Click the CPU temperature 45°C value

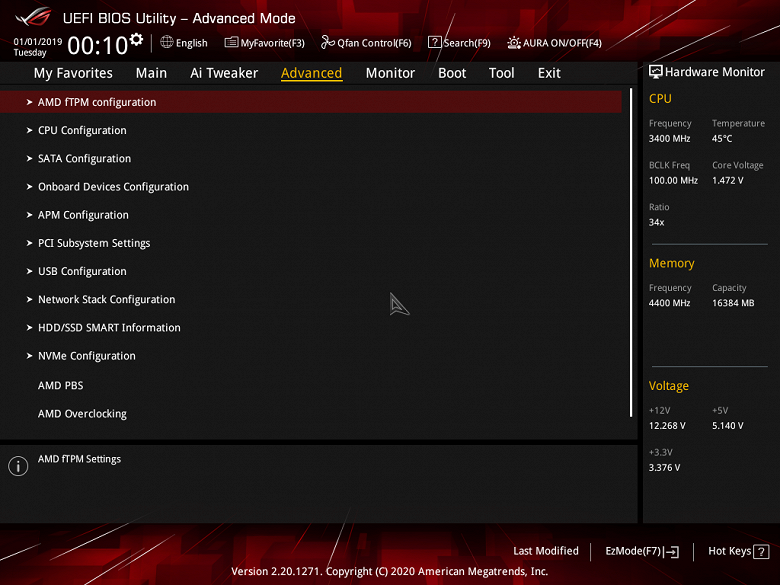click(722, 139)
